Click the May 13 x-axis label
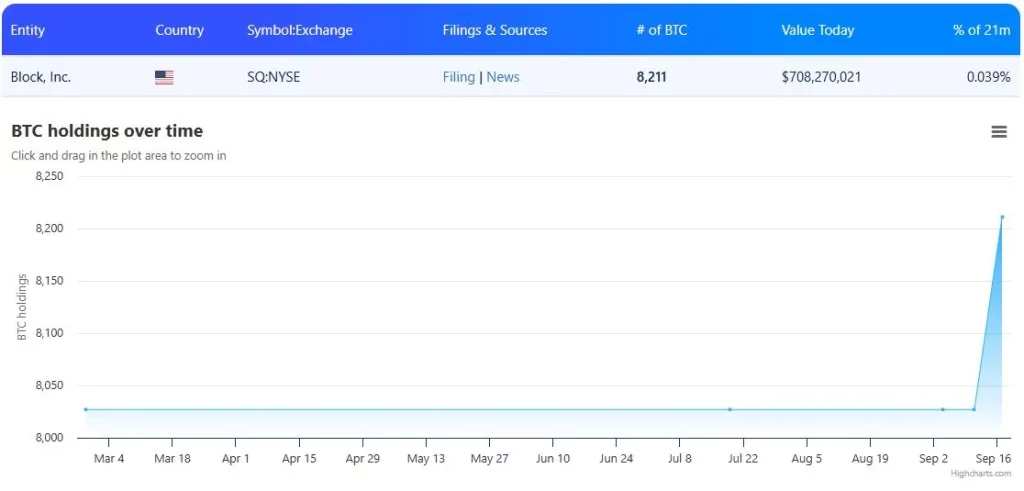 pos(426,458)
